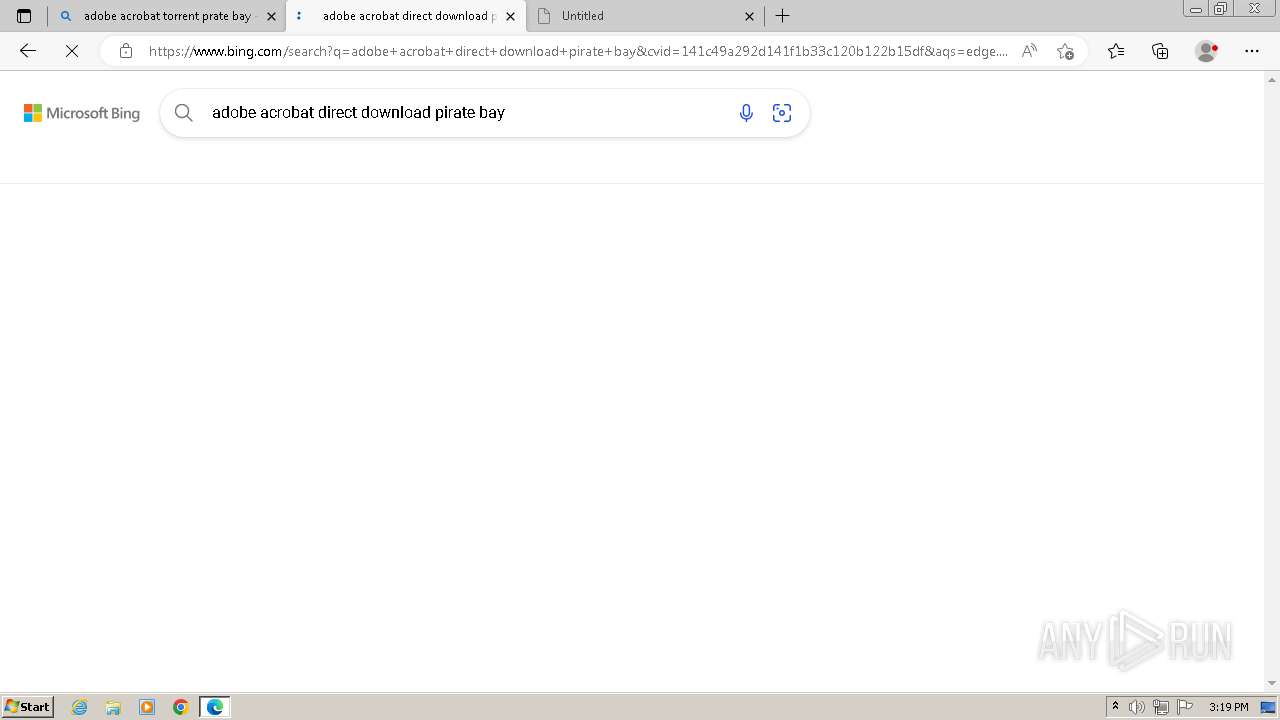1280x720 pixels.
Task: Search using an image icon
Action: (782, 113)
